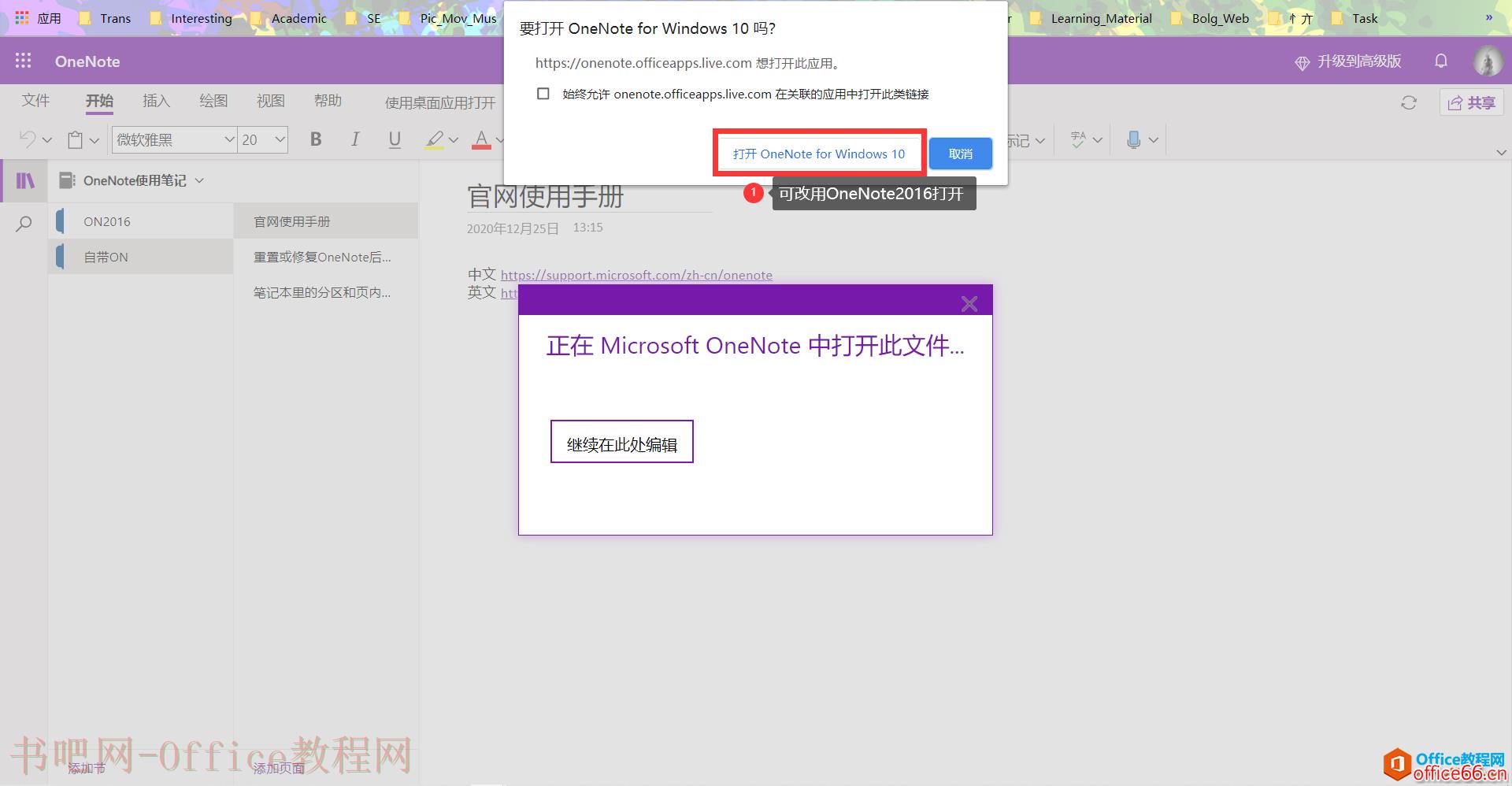Show the notebooks navigation pane icon
Viewport: 1512px width, 786px height.
point(25,180)
